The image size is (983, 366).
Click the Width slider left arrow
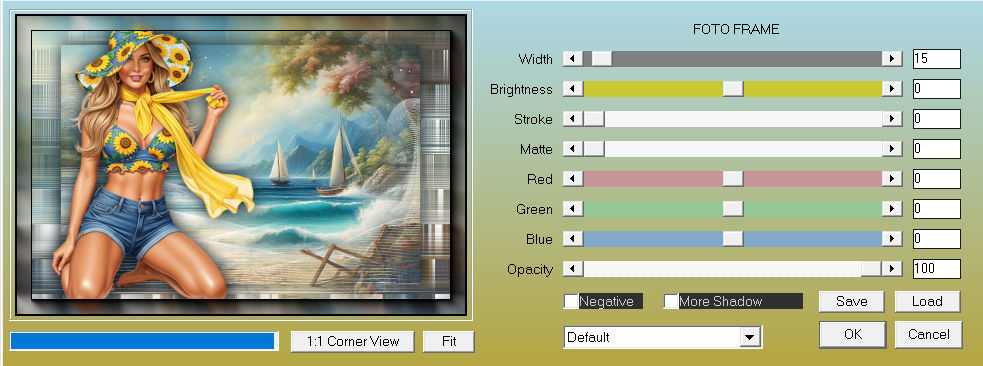point(573,59)
